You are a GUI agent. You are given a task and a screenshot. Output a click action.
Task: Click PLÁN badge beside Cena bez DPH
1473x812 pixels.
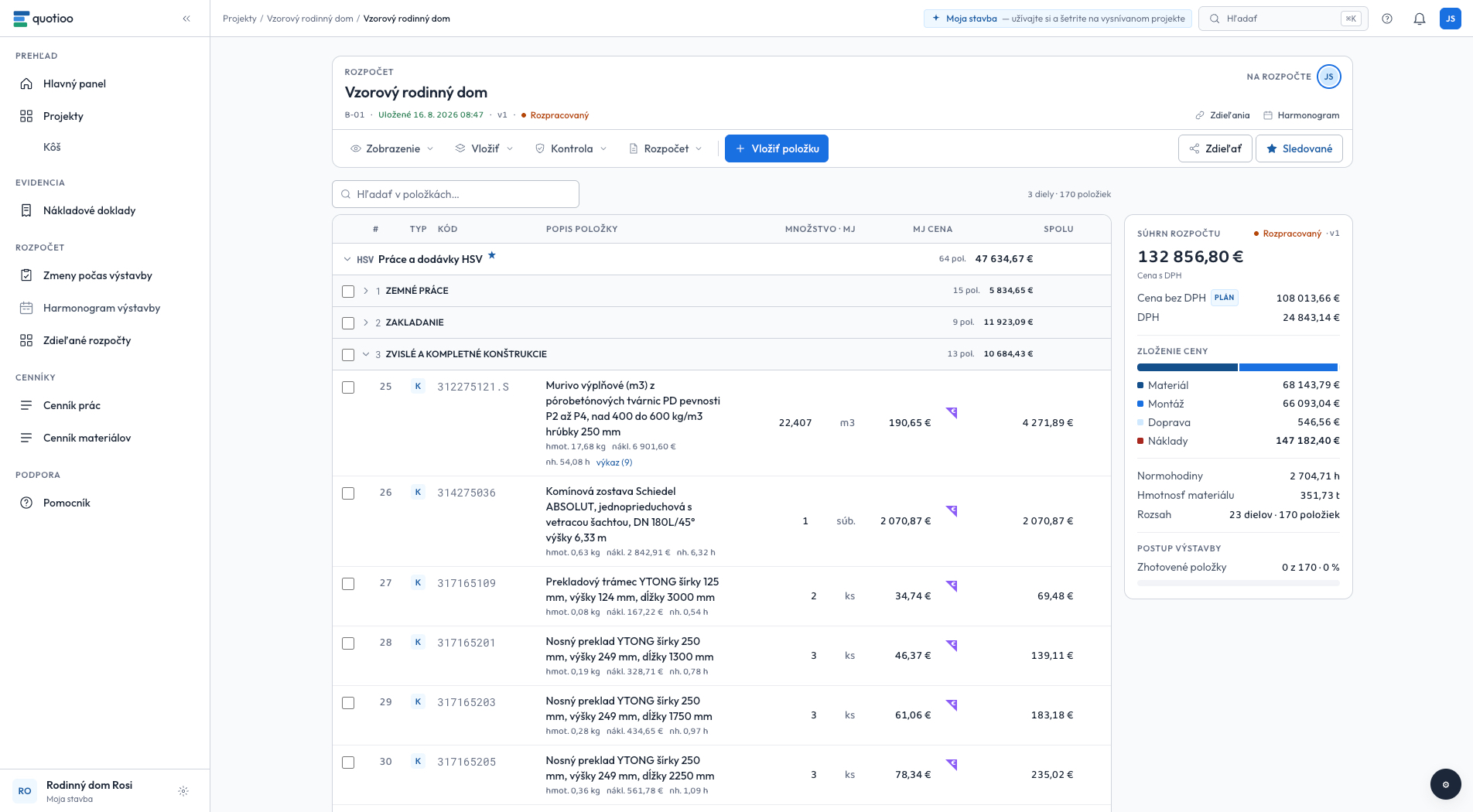tap(1224, 298)
